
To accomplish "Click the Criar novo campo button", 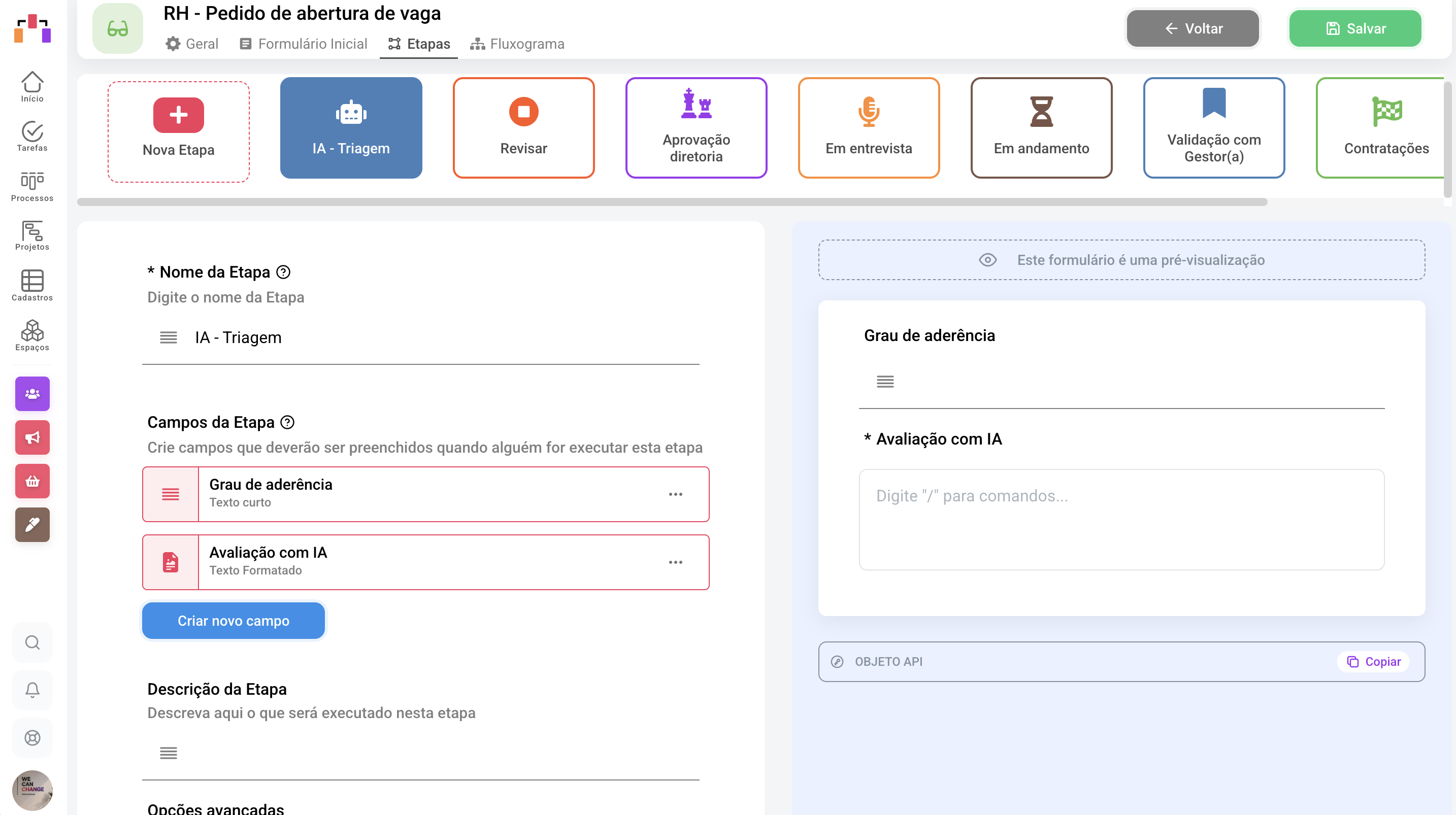I will (234, 621).
